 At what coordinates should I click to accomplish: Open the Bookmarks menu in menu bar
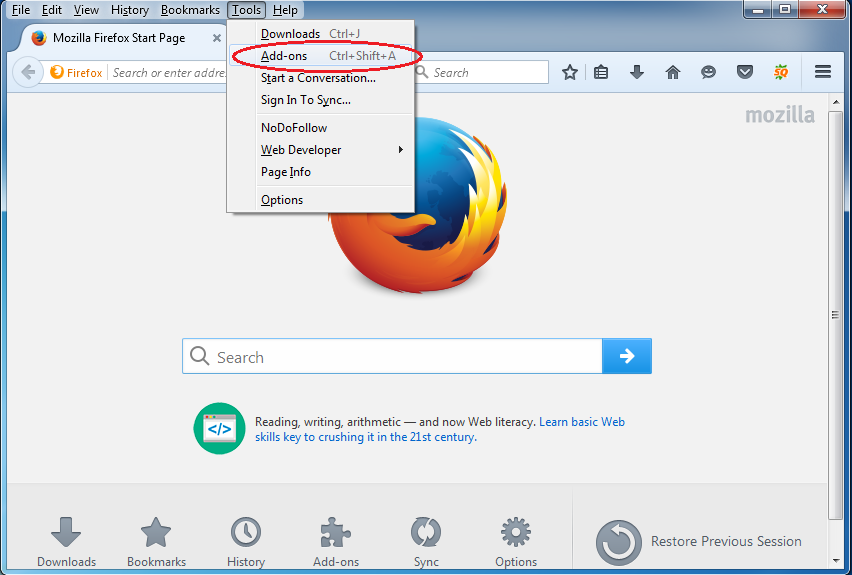(x=190, y=10)
